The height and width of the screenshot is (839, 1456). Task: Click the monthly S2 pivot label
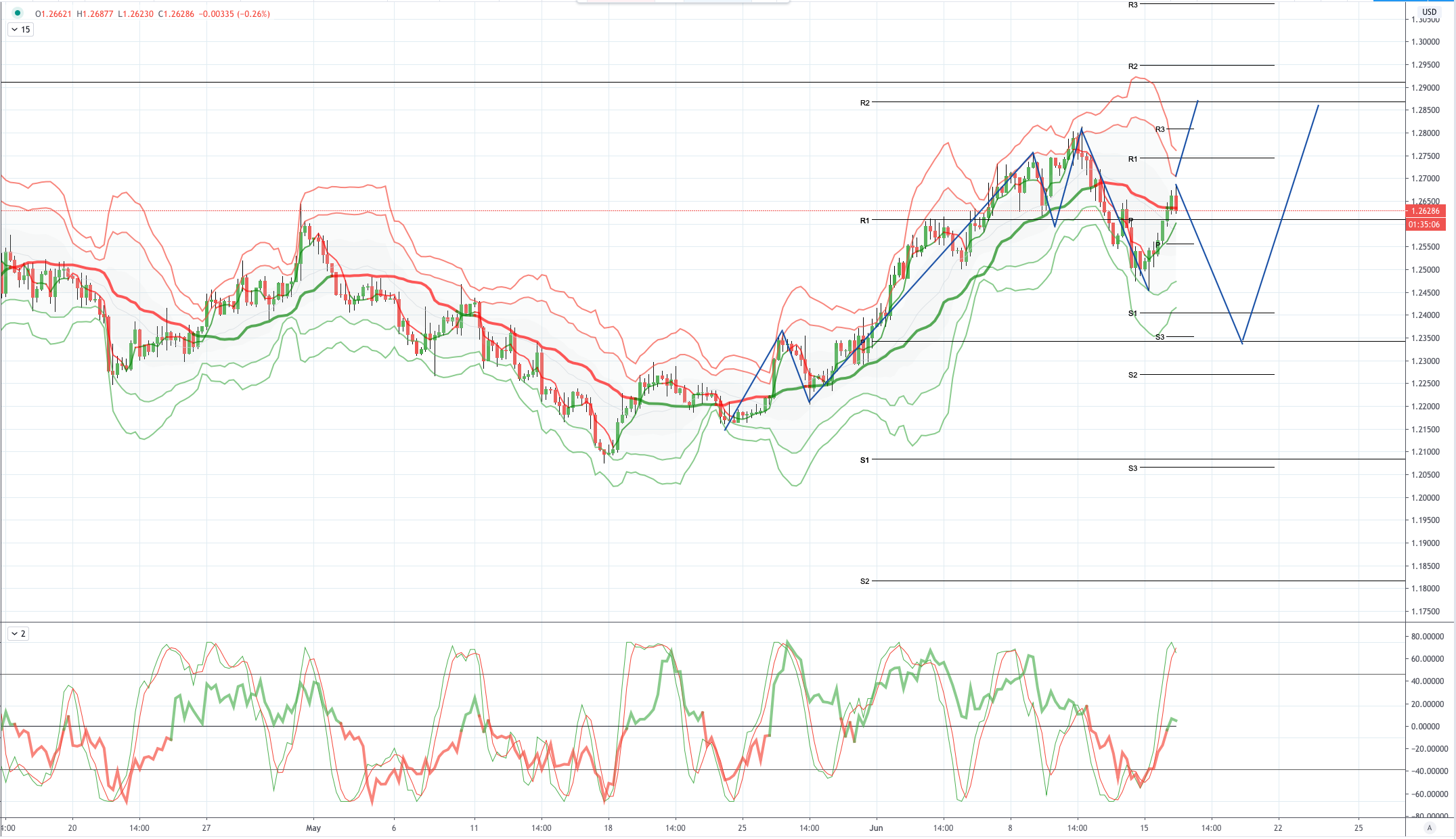(864, 581)
